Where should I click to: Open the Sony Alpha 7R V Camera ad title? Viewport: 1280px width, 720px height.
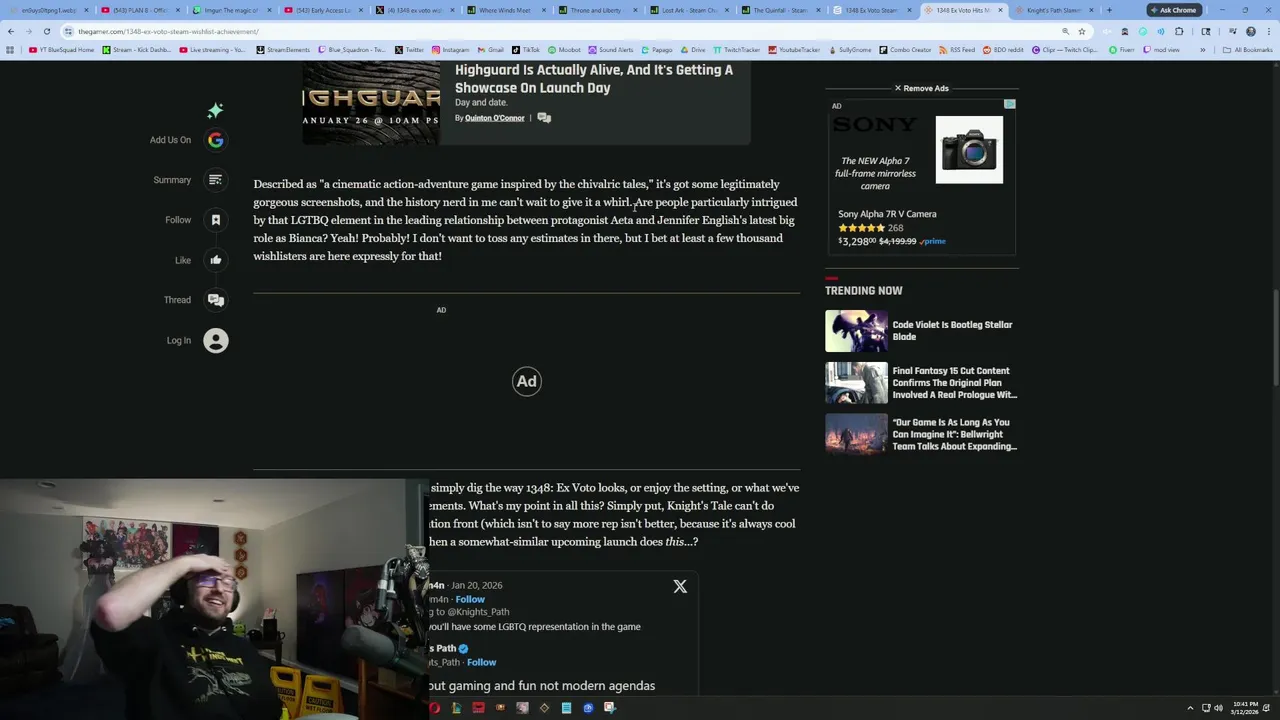coord(887,214)
